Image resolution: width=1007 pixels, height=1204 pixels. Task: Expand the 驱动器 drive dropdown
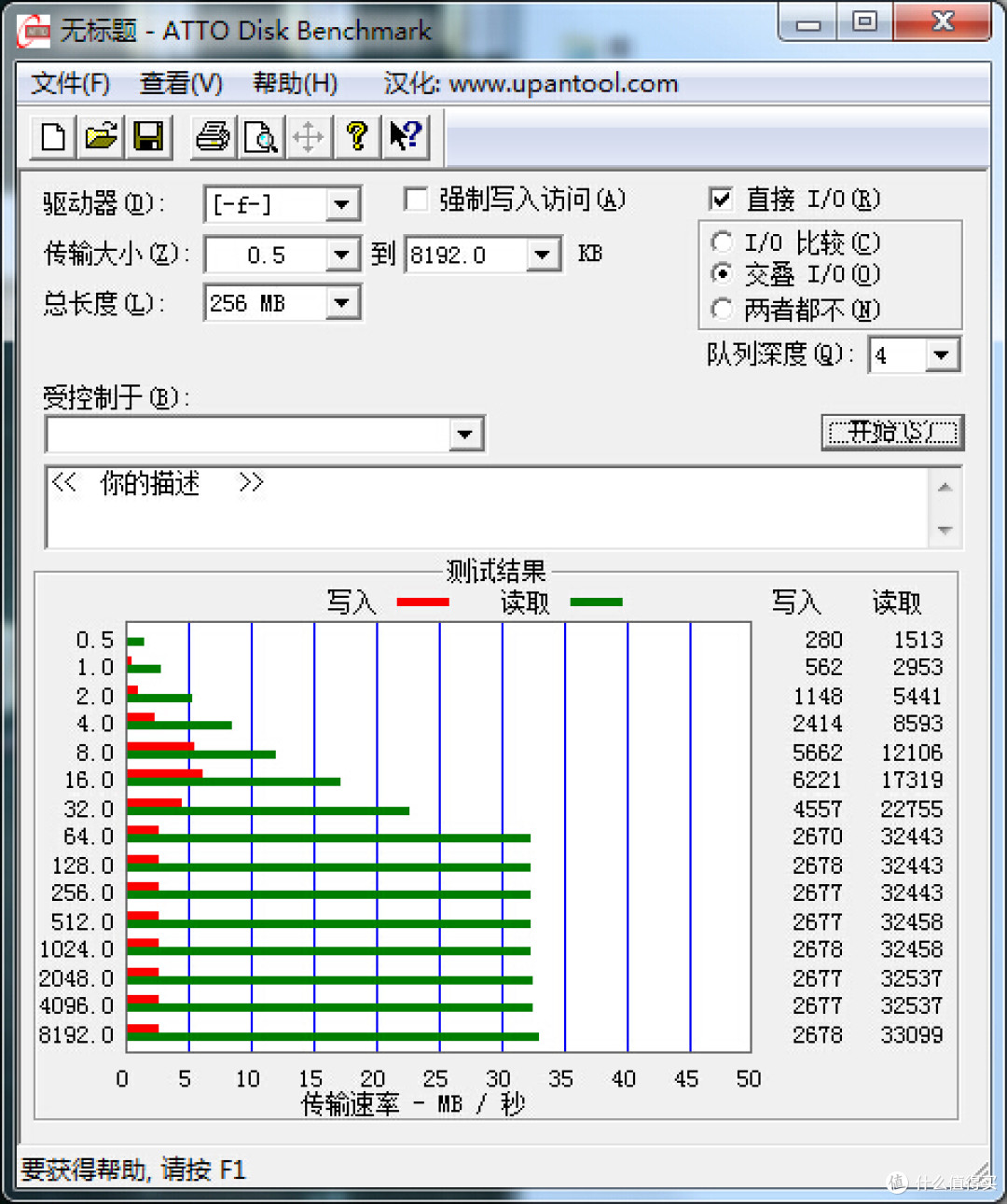coord(342,204)
